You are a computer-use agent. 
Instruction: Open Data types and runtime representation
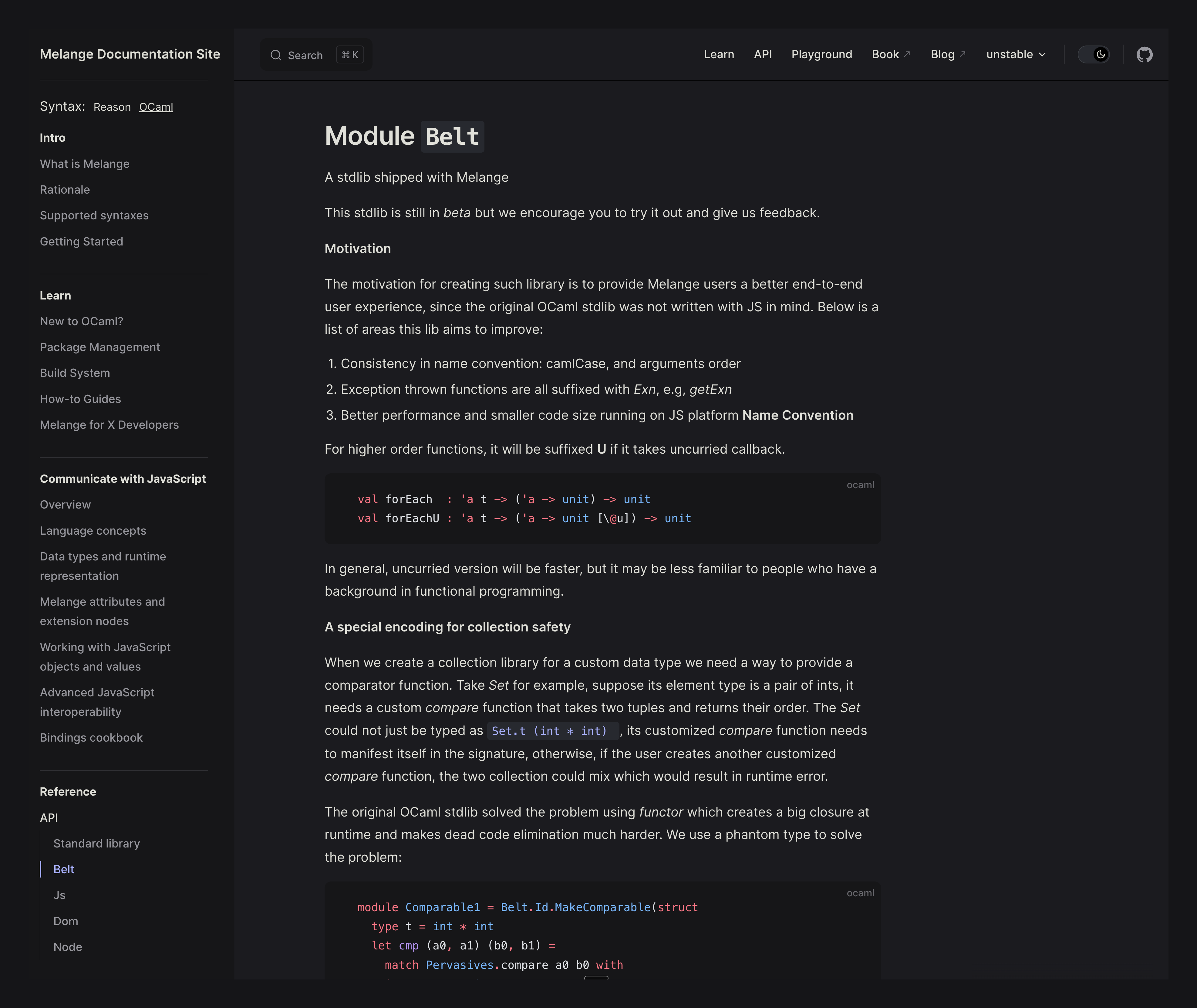[103, 566]
